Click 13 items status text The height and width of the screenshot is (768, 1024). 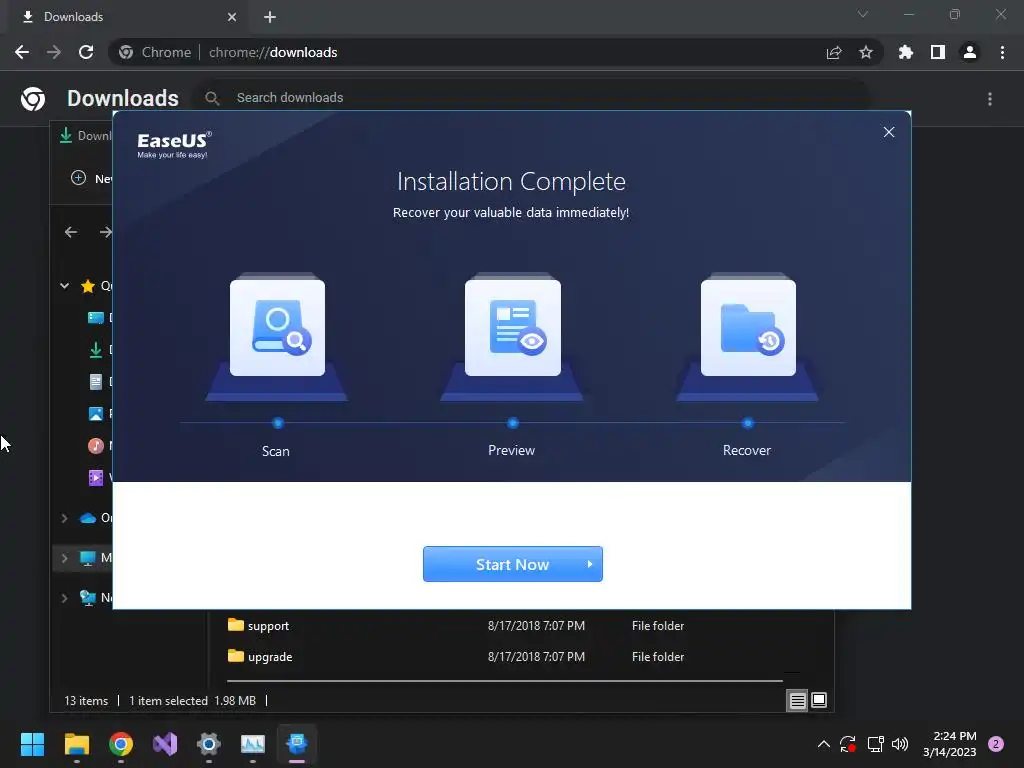coord(86,701)
